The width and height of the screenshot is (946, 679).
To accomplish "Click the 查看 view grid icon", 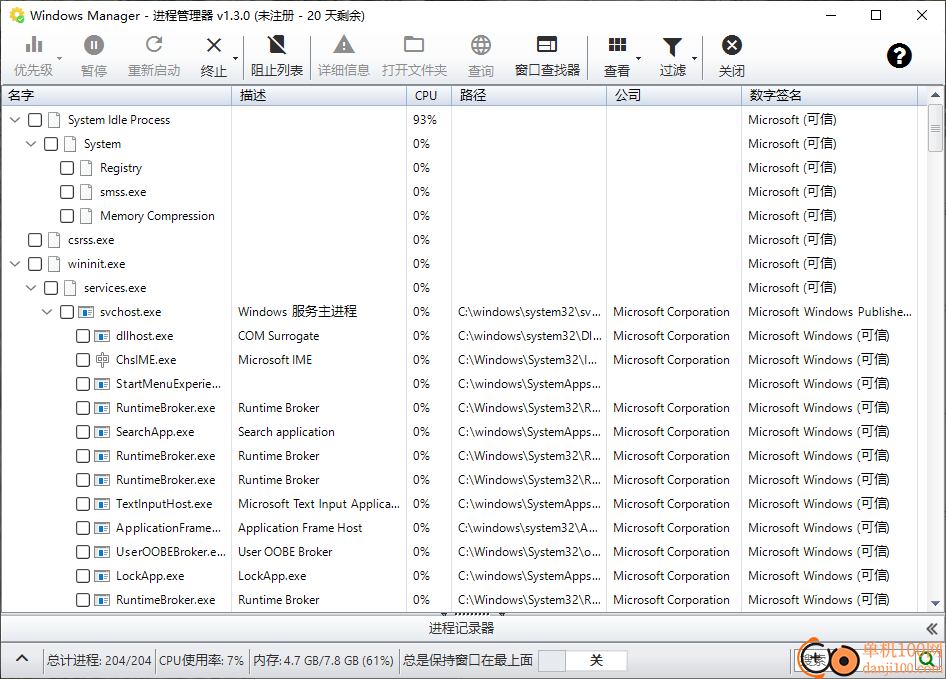I will (x=617, y=45).
